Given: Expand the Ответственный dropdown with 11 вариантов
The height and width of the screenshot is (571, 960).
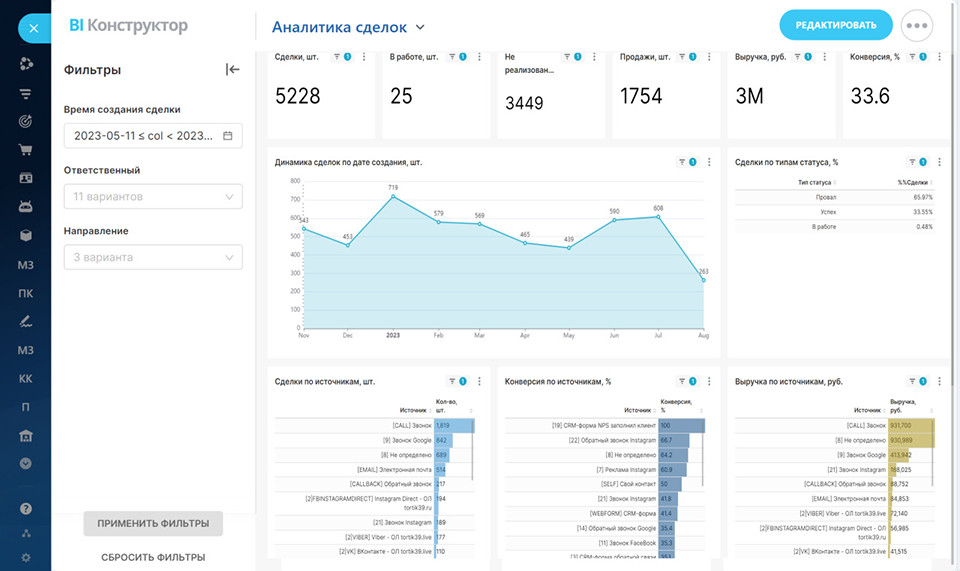Looking at the screenshot, I should click(x=153, y=197).
